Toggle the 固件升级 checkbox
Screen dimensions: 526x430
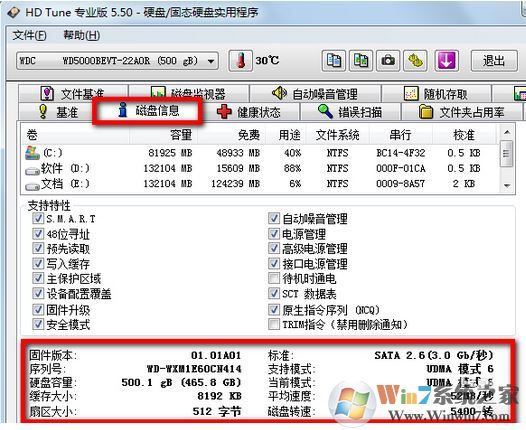click(x=38, y=309)
